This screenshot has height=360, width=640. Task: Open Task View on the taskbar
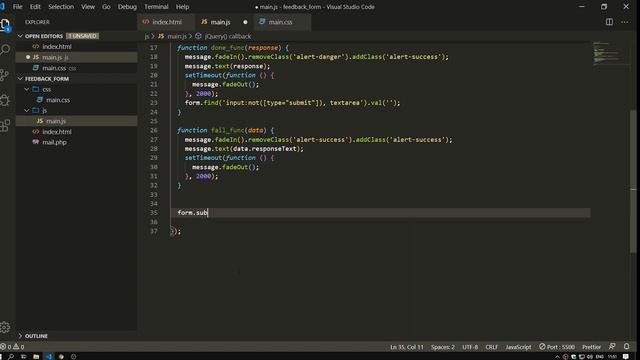coord(23,356)
